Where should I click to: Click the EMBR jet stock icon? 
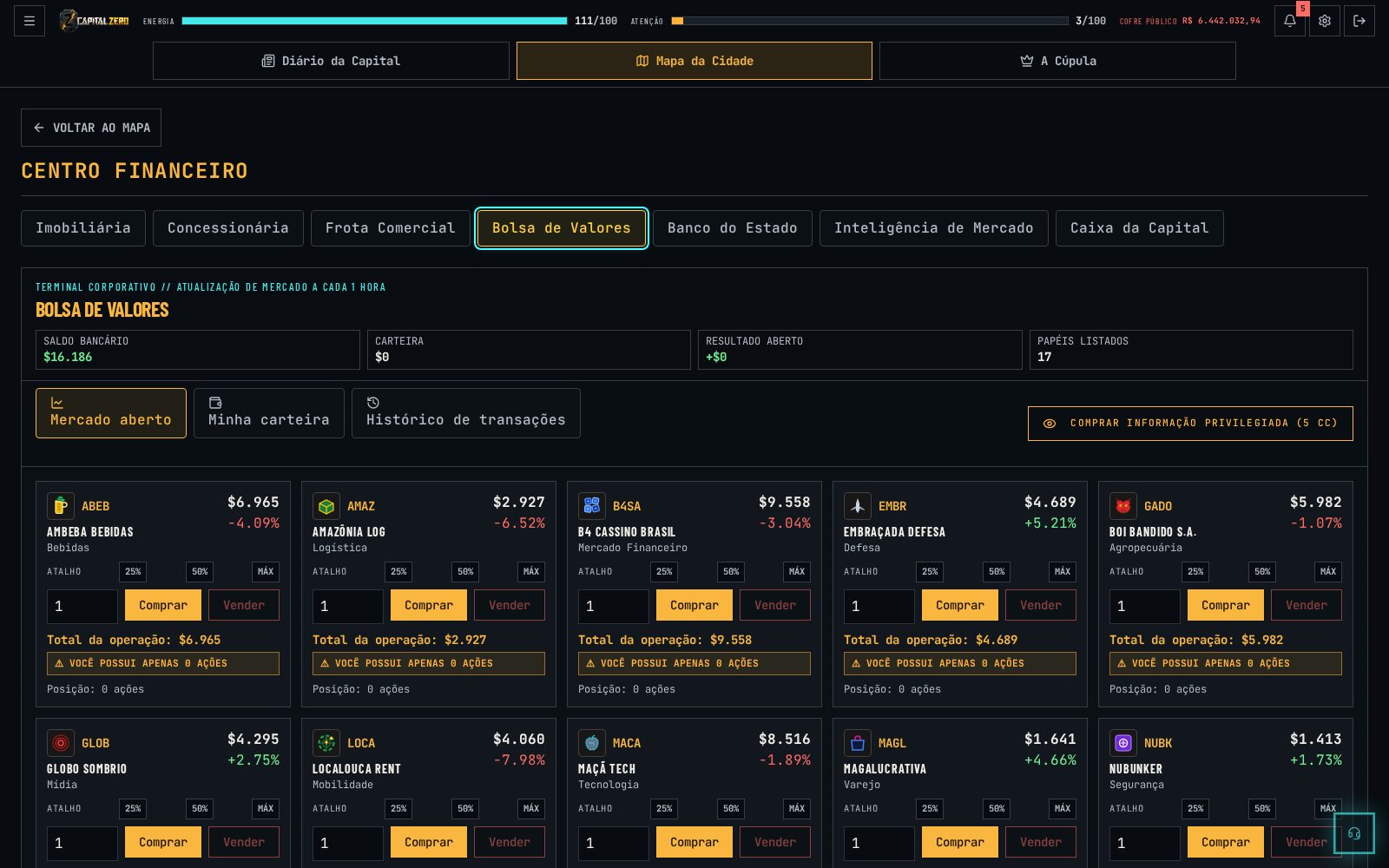pos(858,506)
